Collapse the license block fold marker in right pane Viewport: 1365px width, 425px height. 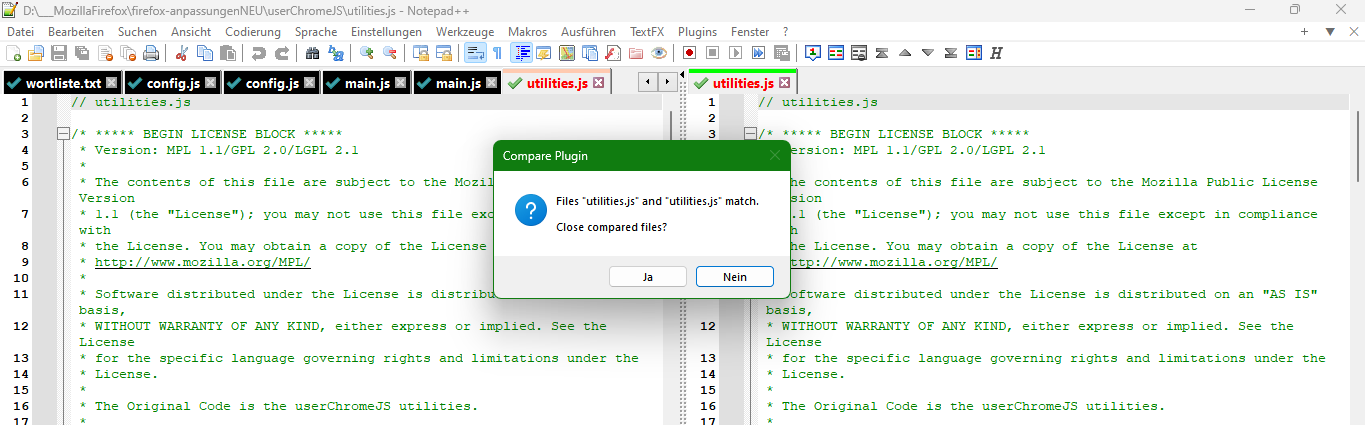point(750,134)
